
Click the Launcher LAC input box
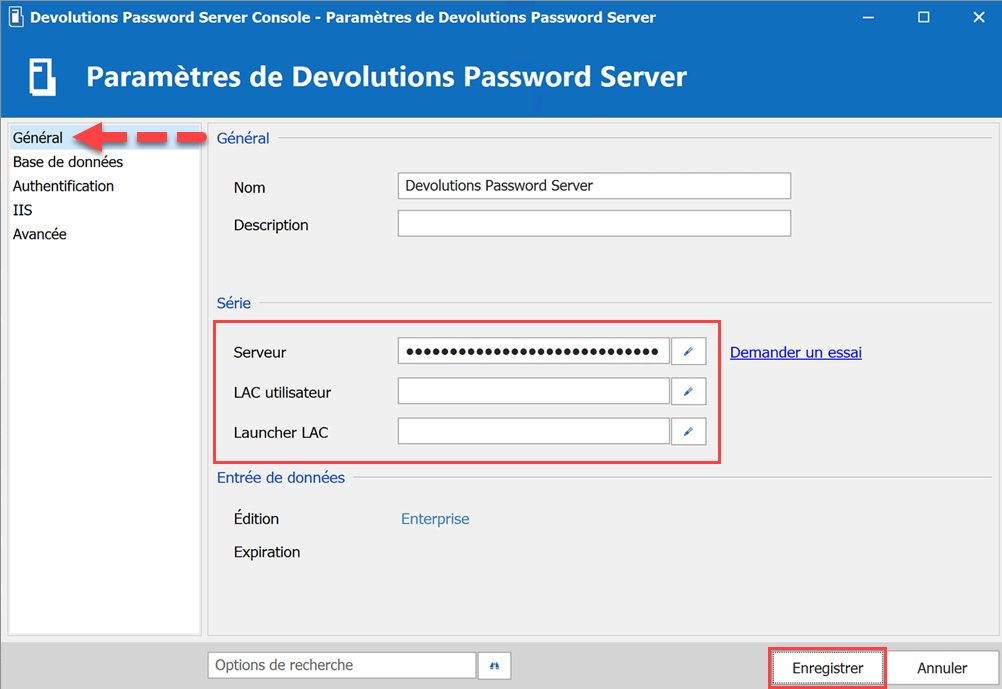(533, 431)
